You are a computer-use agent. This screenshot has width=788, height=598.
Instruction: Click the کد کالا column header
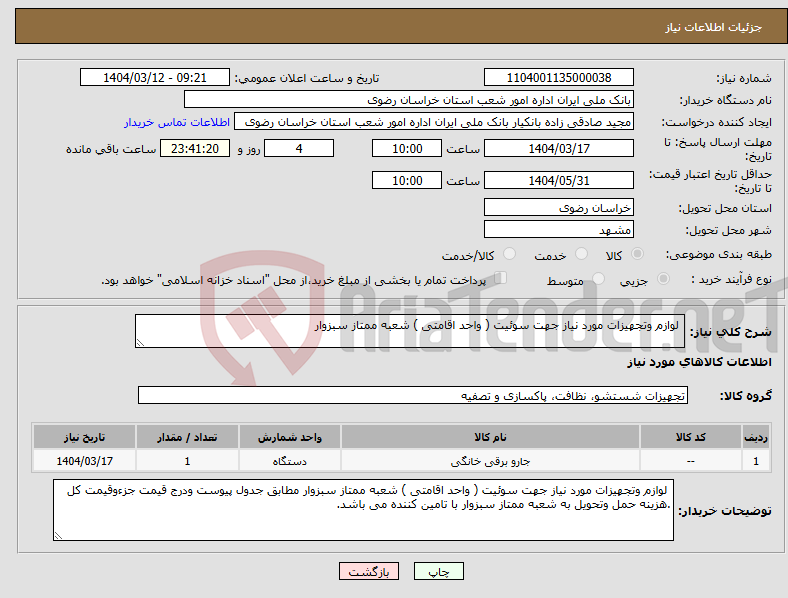click(x=691, y=437)
